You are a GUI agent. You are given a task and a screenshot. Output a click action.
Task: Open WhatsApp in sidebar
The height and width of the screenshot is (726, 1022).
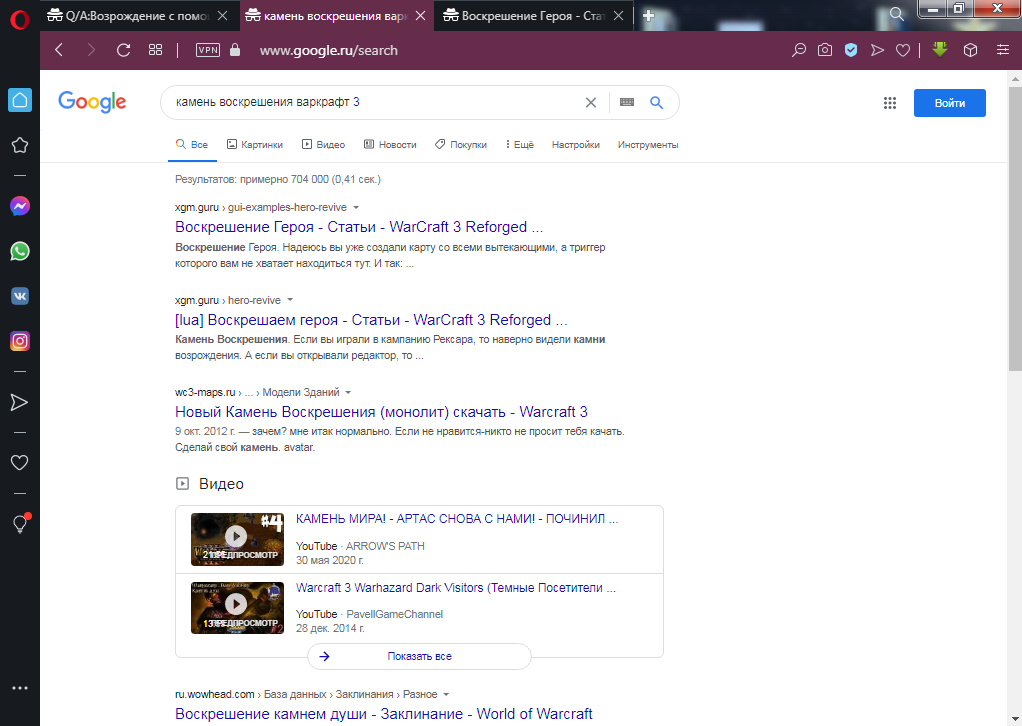coord(20,251)
